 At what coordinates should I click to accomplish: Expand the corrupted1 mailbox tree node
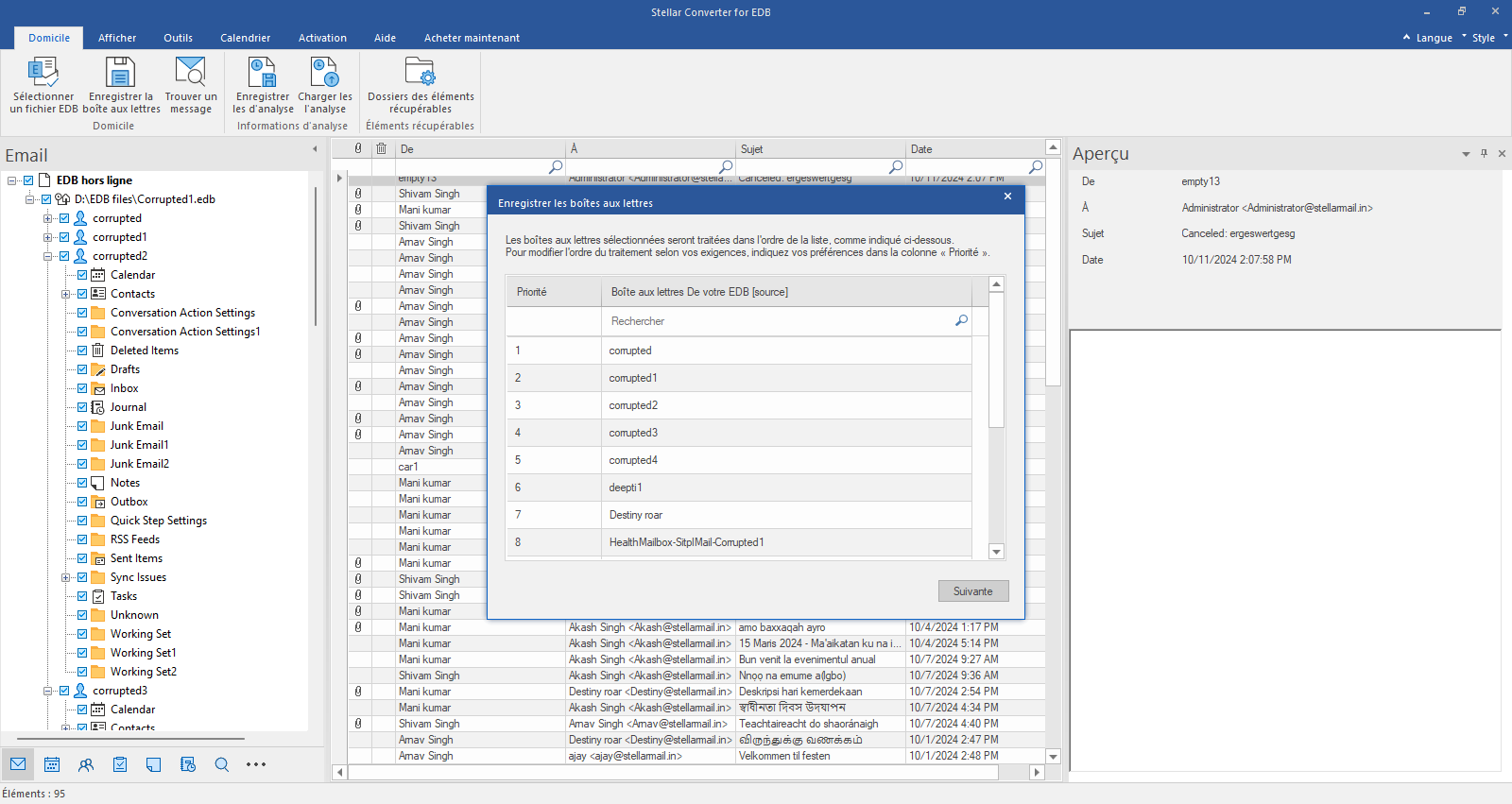pos(47,237)
